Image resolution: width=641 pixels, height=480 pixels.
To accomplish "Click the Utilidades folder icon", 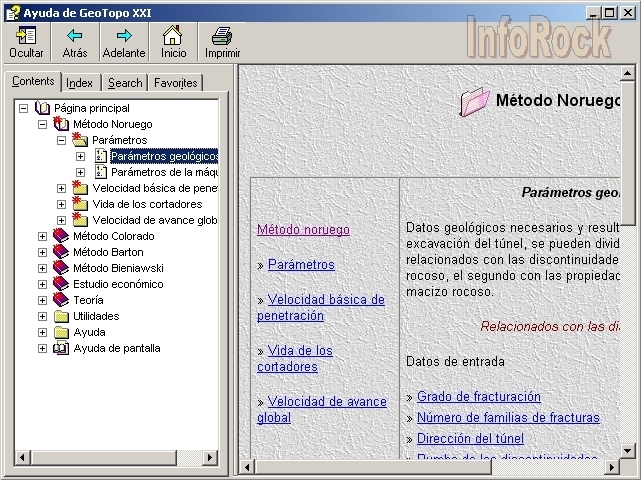I will [x=61, y=316].
